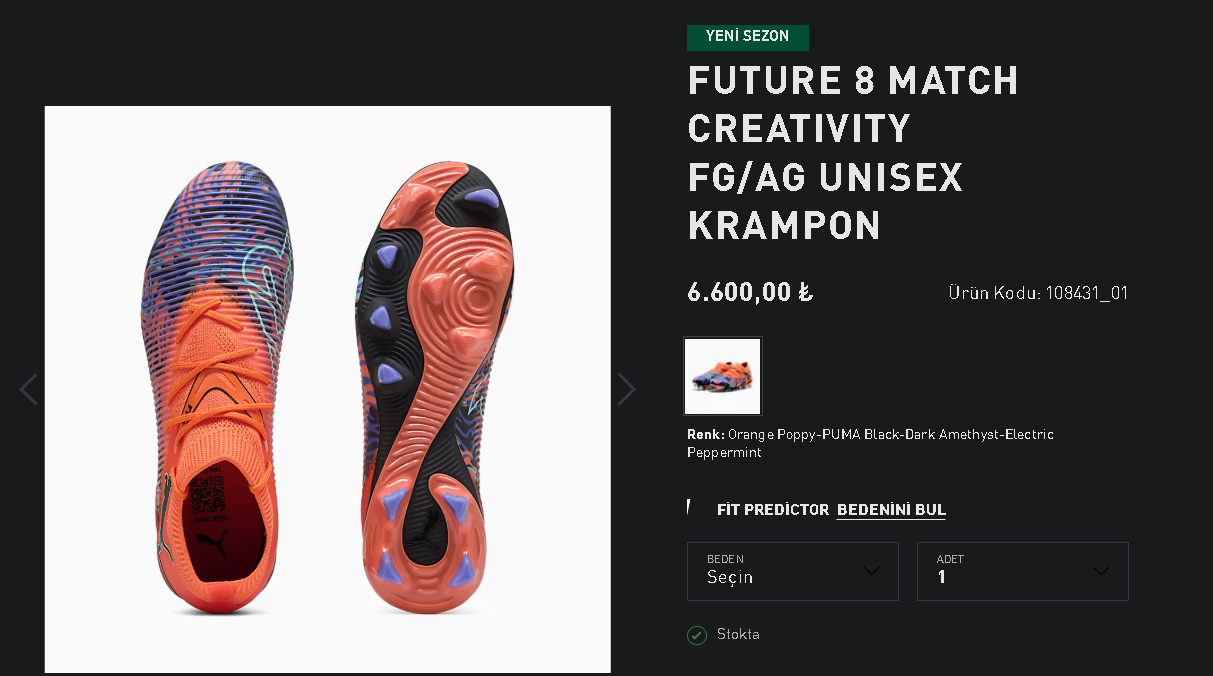
Task: Click the YENİ SEZON badge
Action: (x=747, y=37)
